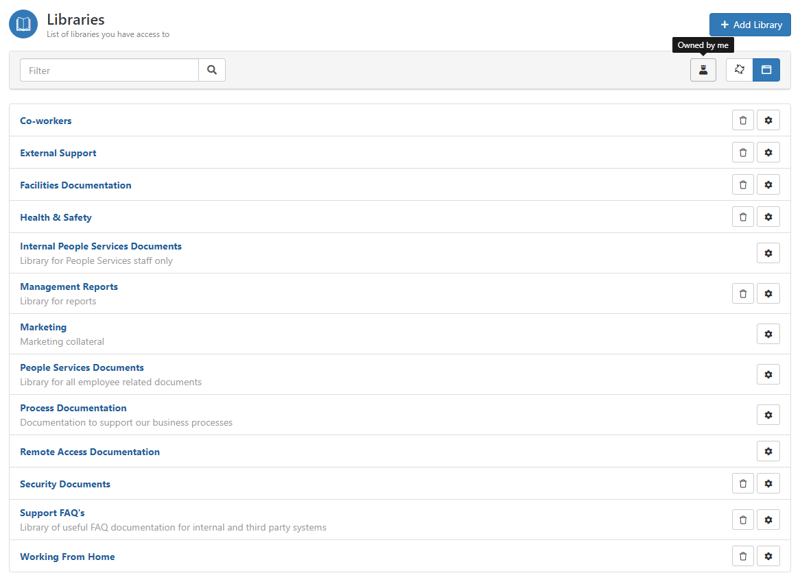Click 'Documentation to support our business processes' text
Screen dimensions: 800x584
click(x=126, y=422)
